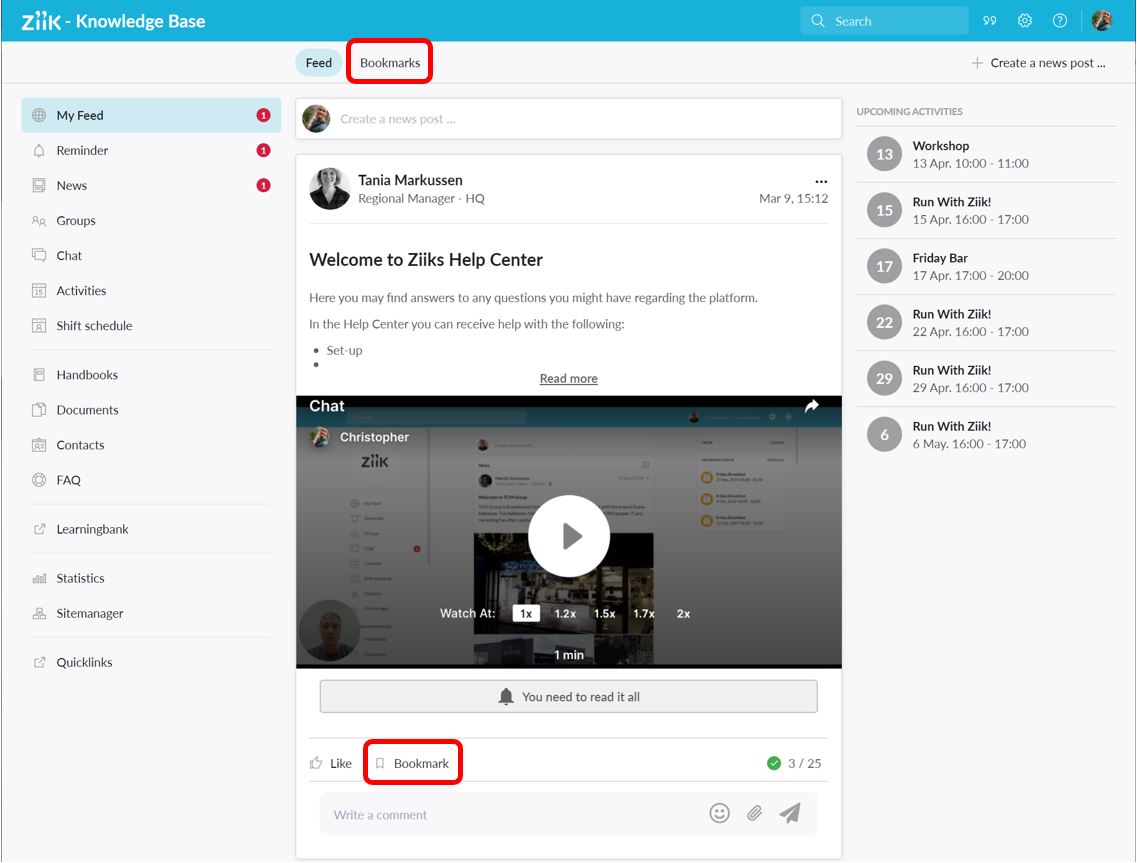1137x863 pixels.
Task: Open Tania Markussen's profile photo
Action: pyautogui.click(x=330, y=189)
